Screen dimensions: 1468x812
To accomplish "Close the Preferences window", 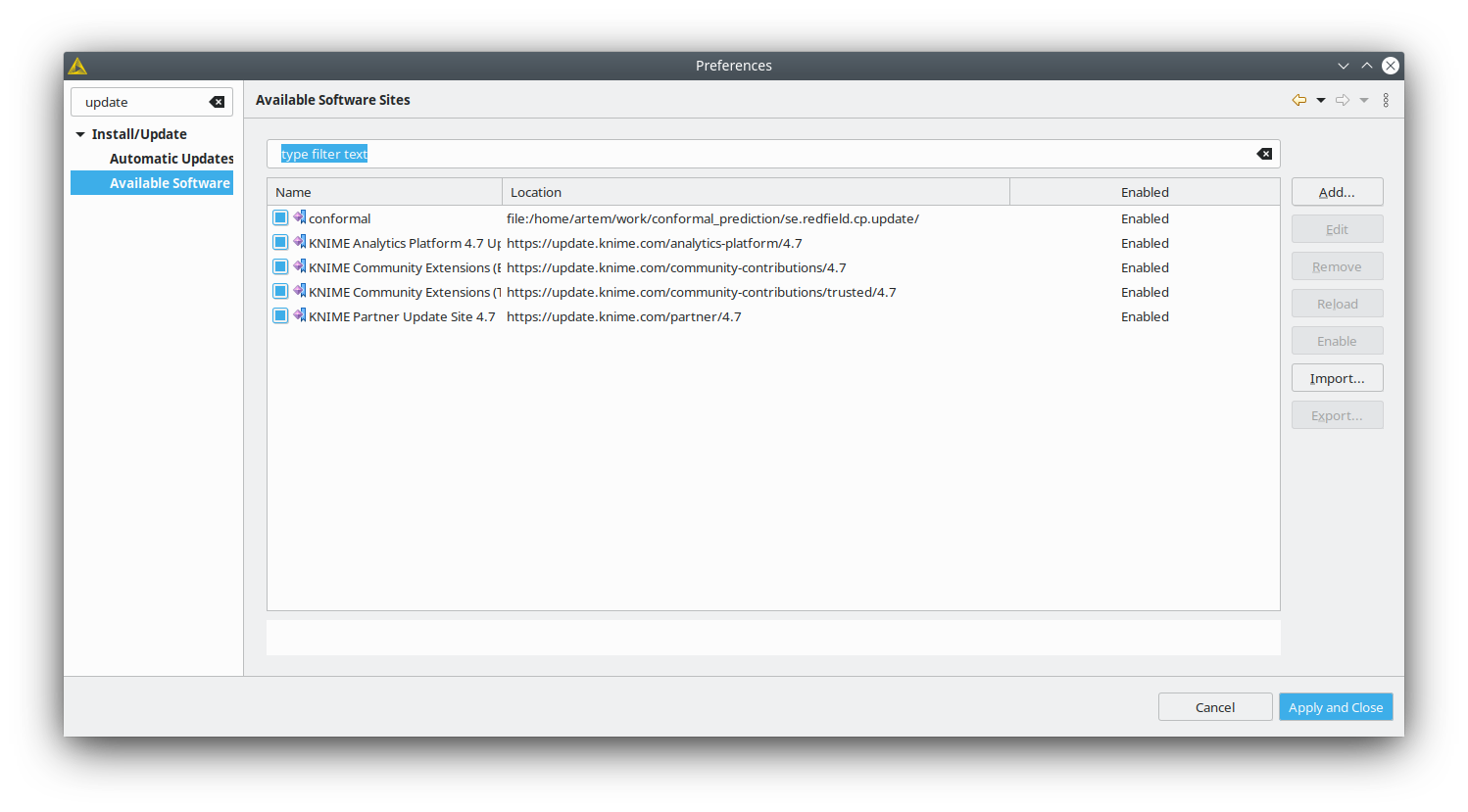I will [1391, 66].
